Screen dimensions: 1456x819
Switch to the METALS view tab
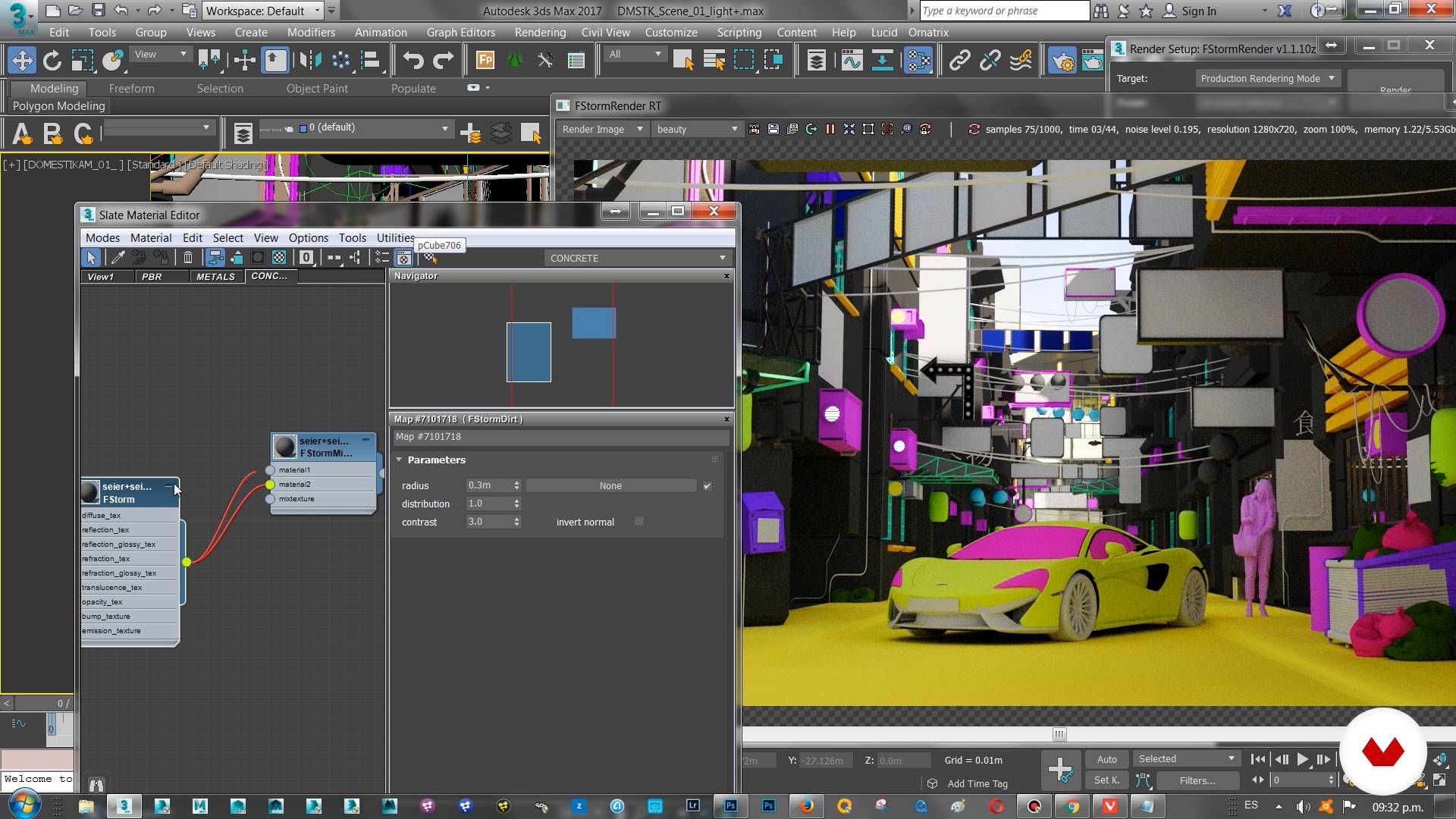pos(215,277)
